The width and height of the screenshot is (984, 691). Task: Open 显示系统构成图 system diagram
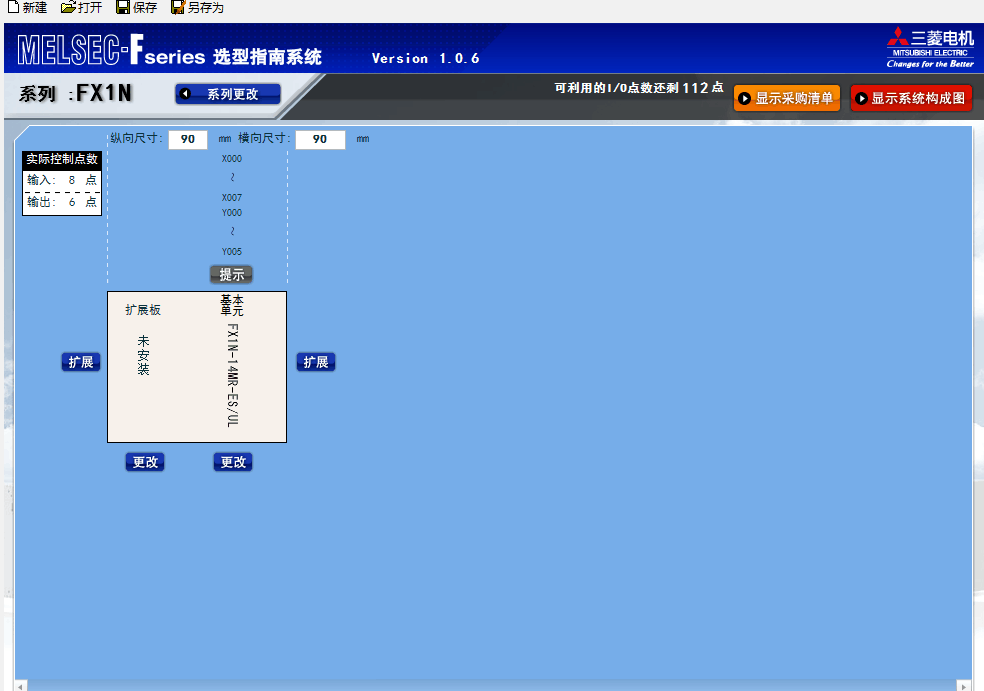911,98
